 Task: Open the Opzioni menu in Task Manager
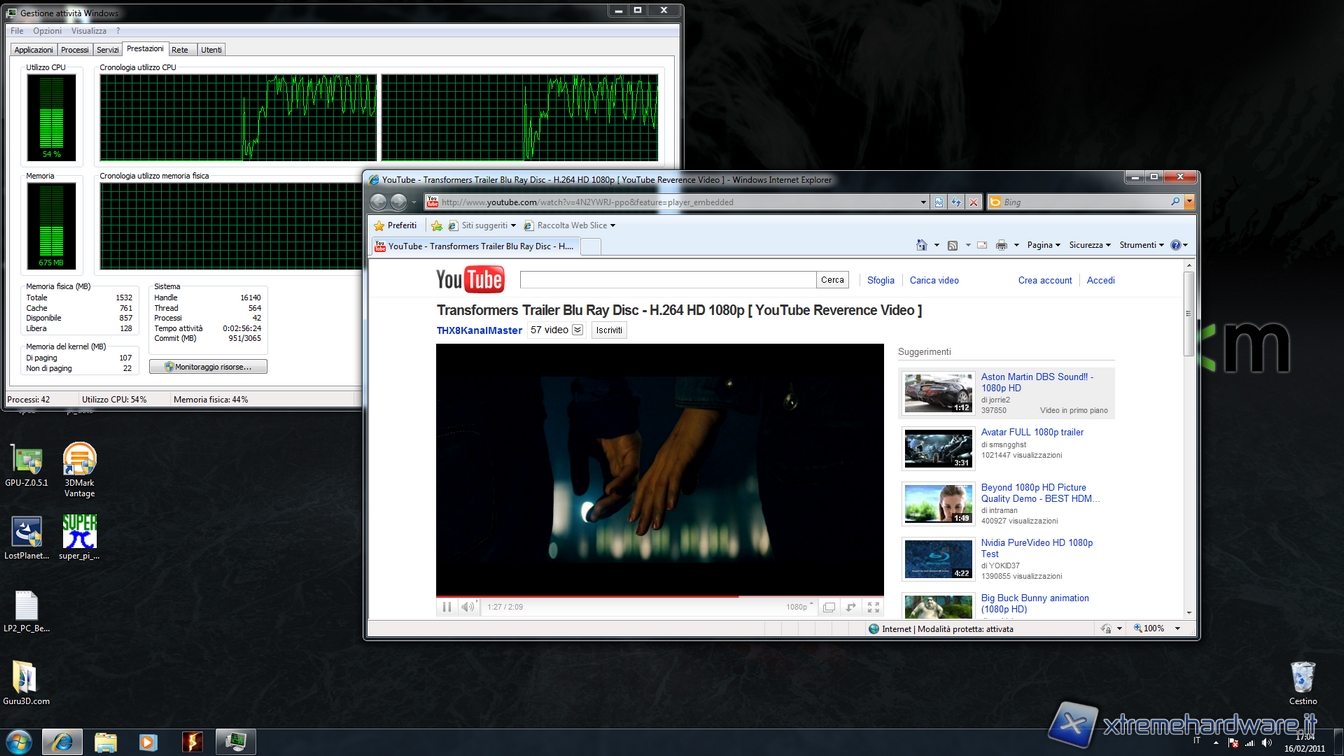(47, 31)
